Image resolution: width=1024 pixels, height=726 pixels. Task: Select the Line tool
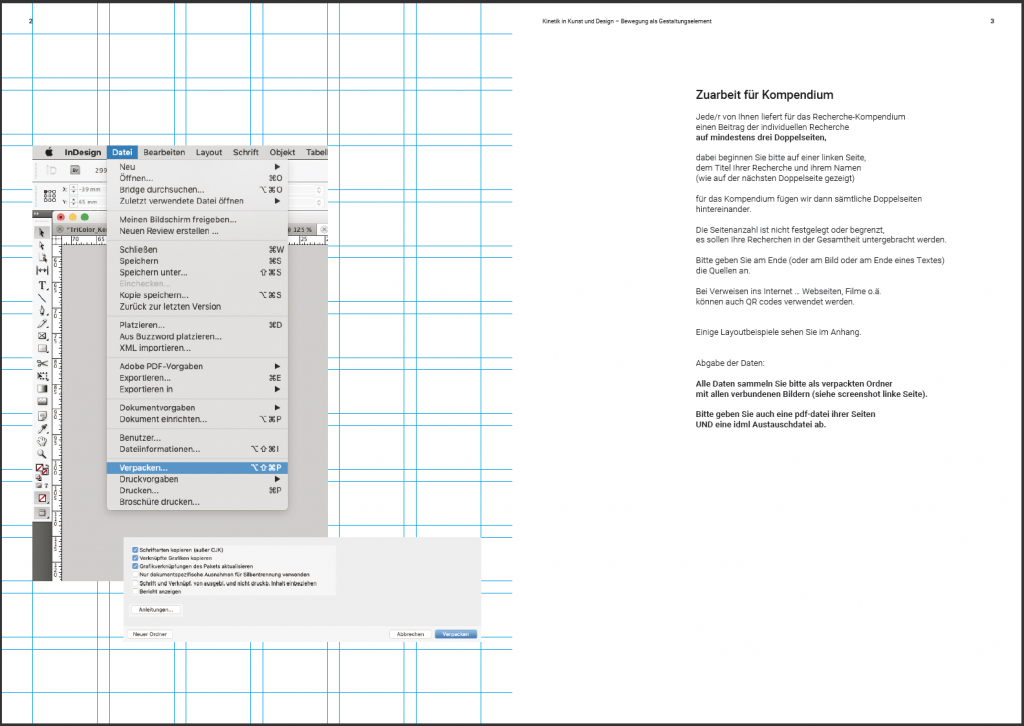point(42,298)
